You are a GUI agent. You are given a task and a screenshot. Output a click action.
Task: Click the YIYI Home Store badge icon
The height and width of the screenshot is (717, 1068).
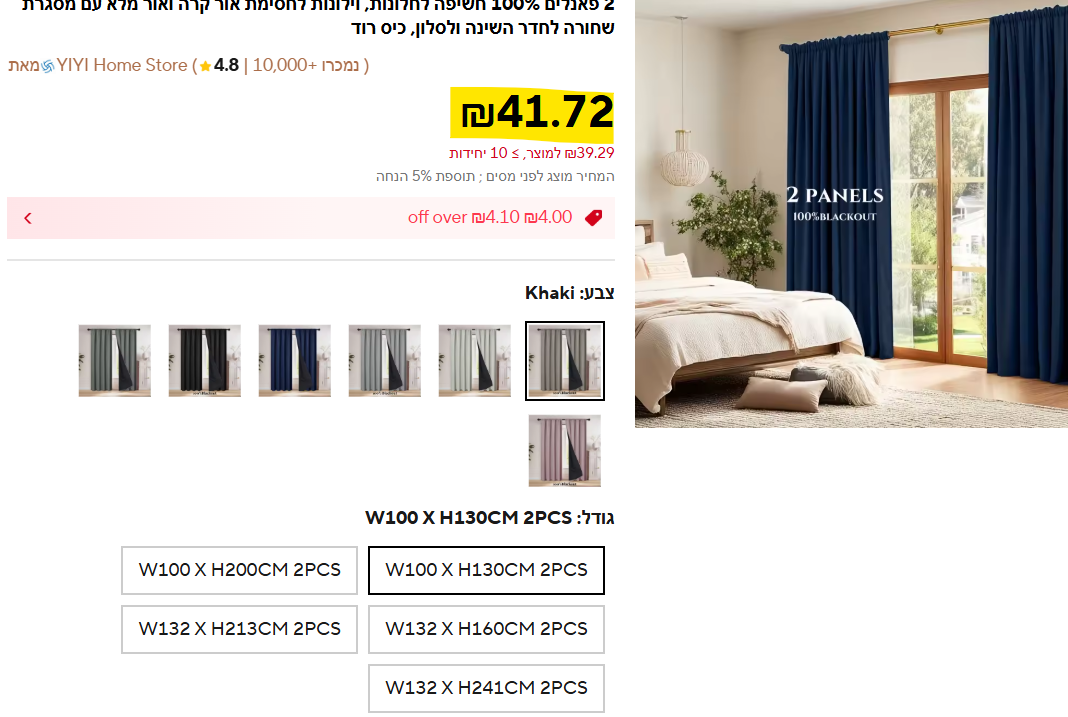48,66
